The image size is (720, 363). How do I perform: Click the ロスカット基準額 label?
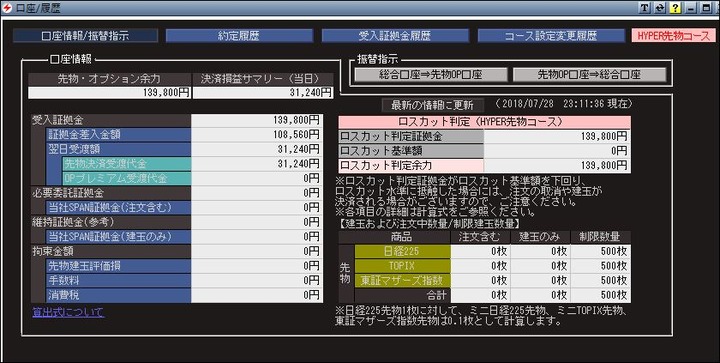pos(411,151)
